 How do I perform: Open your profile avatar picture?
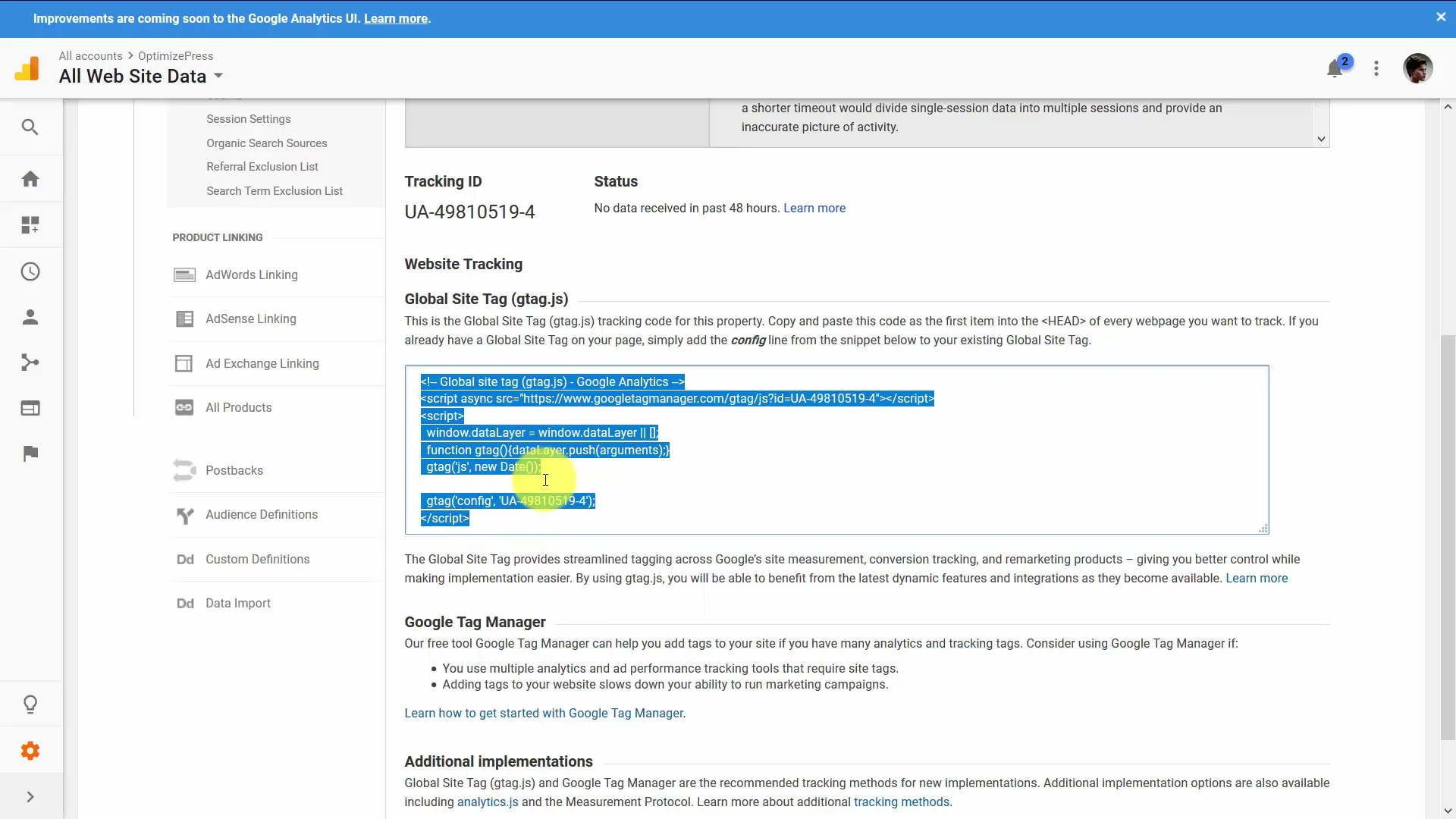tap(1419, 68)
